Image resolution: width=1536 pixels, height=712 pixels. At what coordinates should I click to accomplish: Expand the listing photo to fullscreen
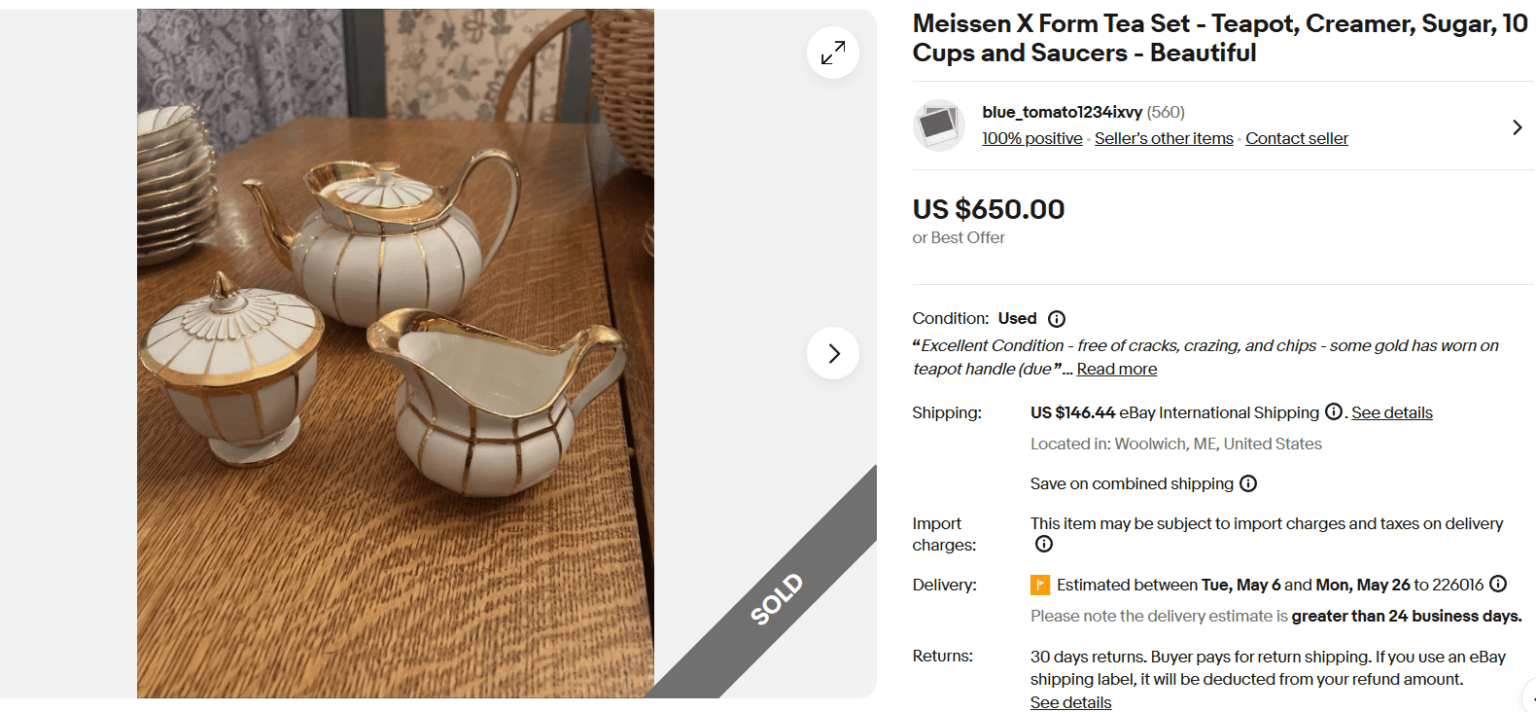point(832,52)
